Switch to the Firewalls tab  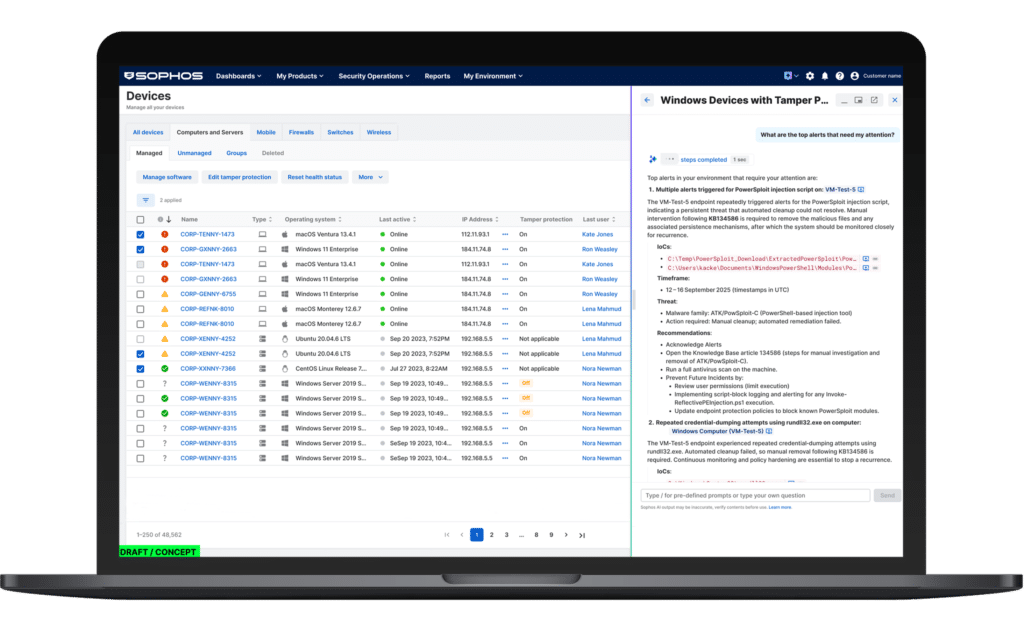(301, 132)
